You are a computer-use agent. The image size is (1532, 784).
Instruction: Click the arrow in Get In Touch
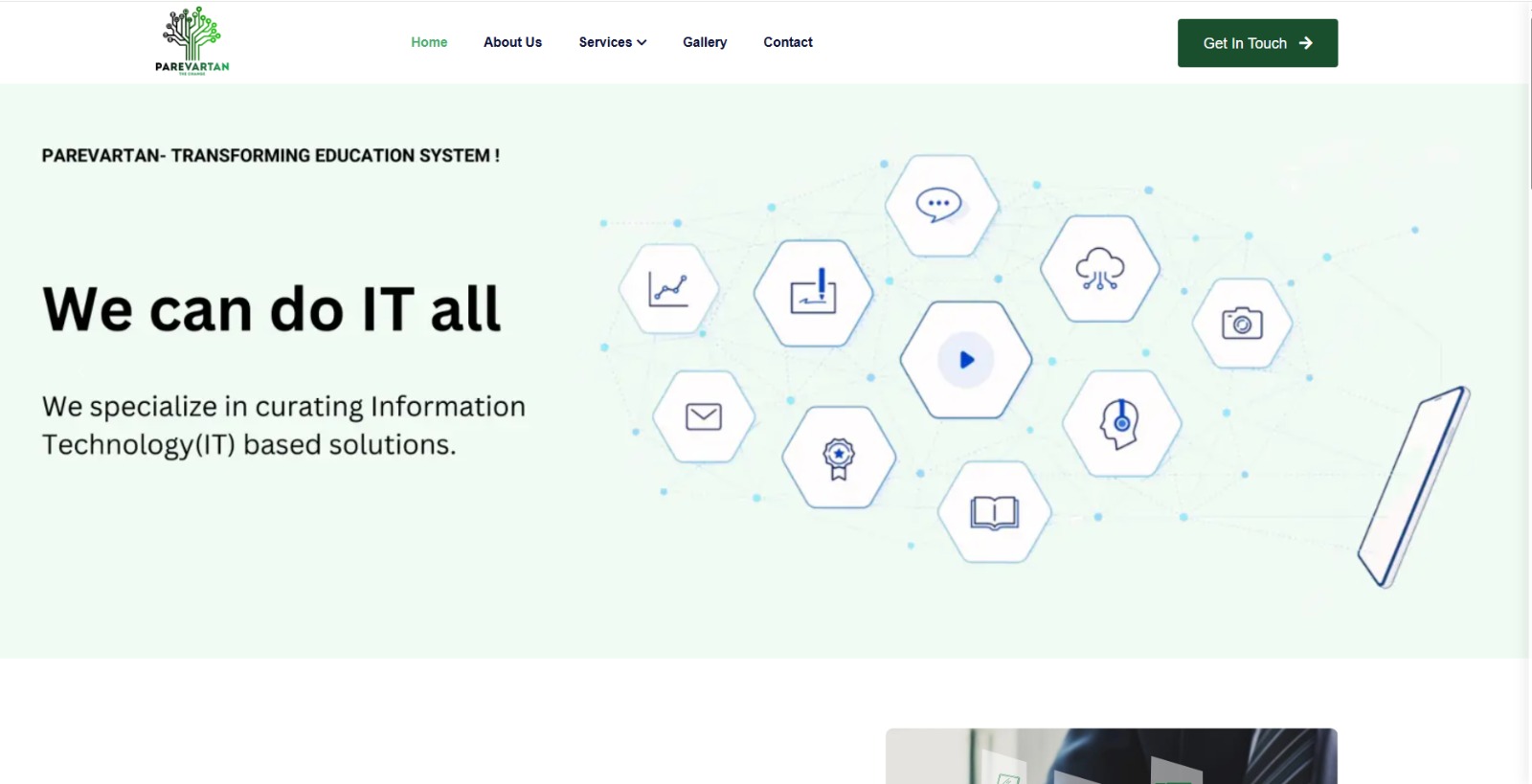tap(1306, 43)
